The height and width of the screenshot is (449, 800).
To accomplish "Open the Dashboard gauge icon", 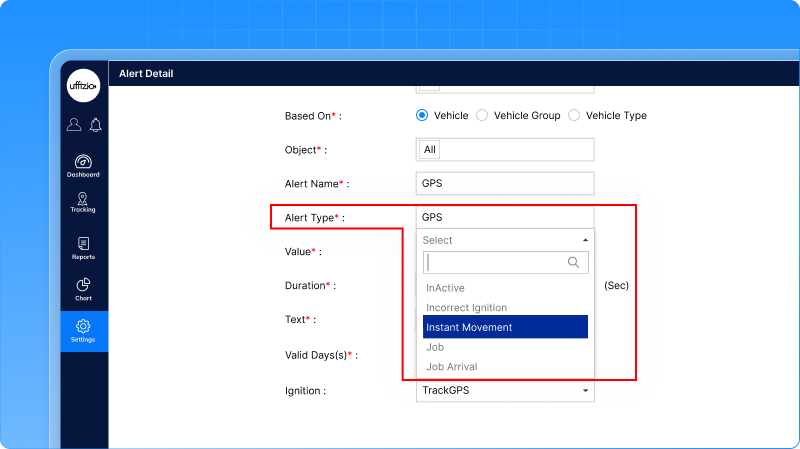I will tap(84, 162).
